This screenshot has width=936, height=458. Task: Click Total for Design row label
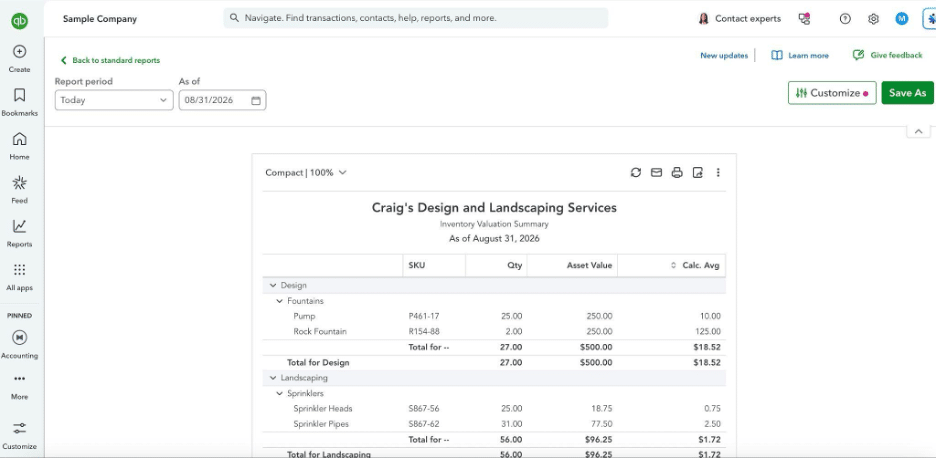318,362
